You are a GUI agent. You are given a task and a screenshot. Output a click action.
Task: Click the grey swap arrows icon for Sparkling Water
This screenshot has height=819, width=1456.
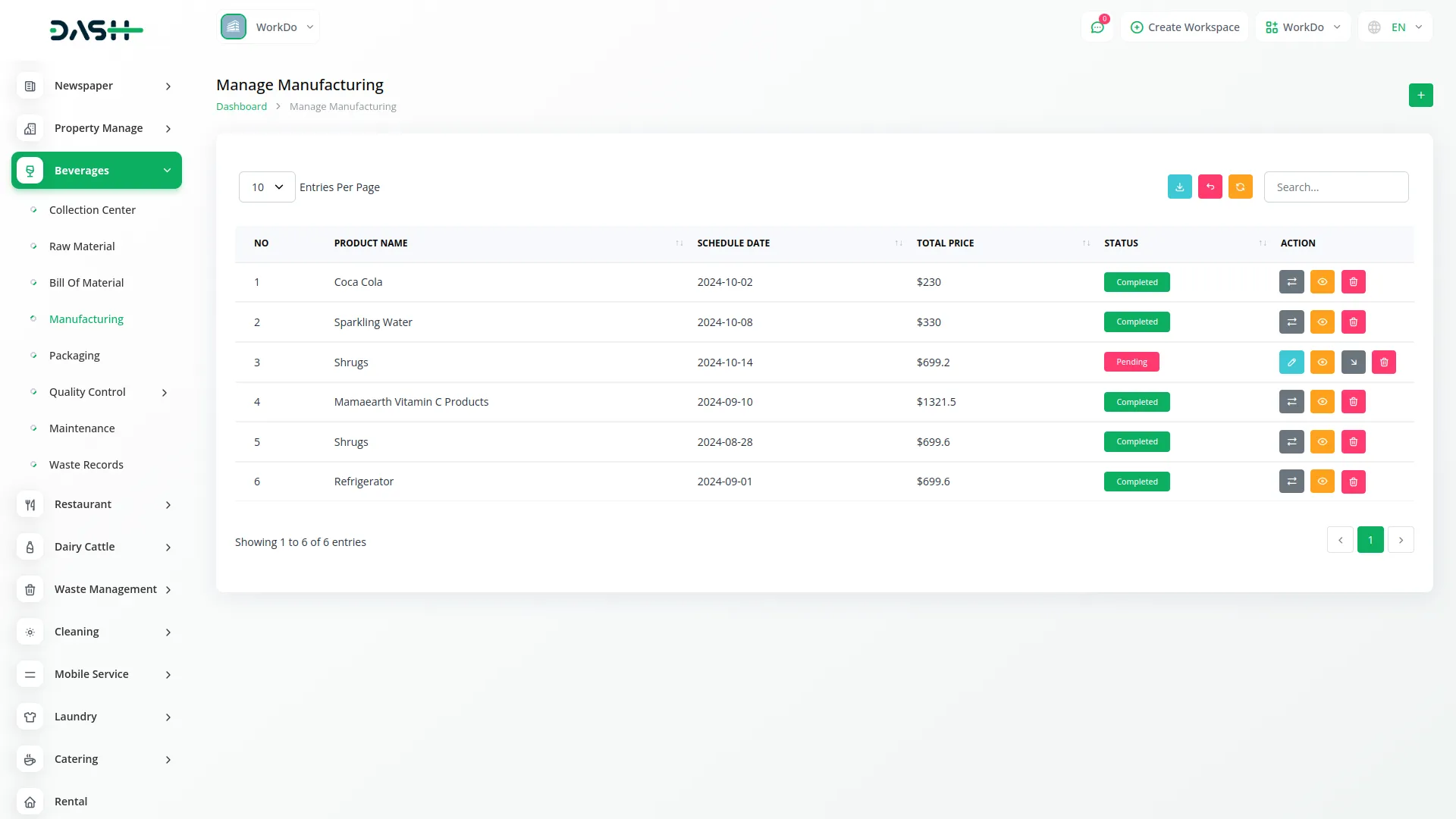[1291, 322]
